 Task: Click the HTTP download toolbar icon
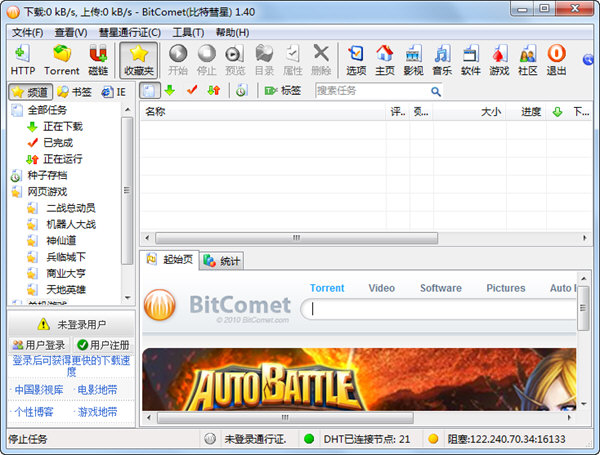[22, 60]
